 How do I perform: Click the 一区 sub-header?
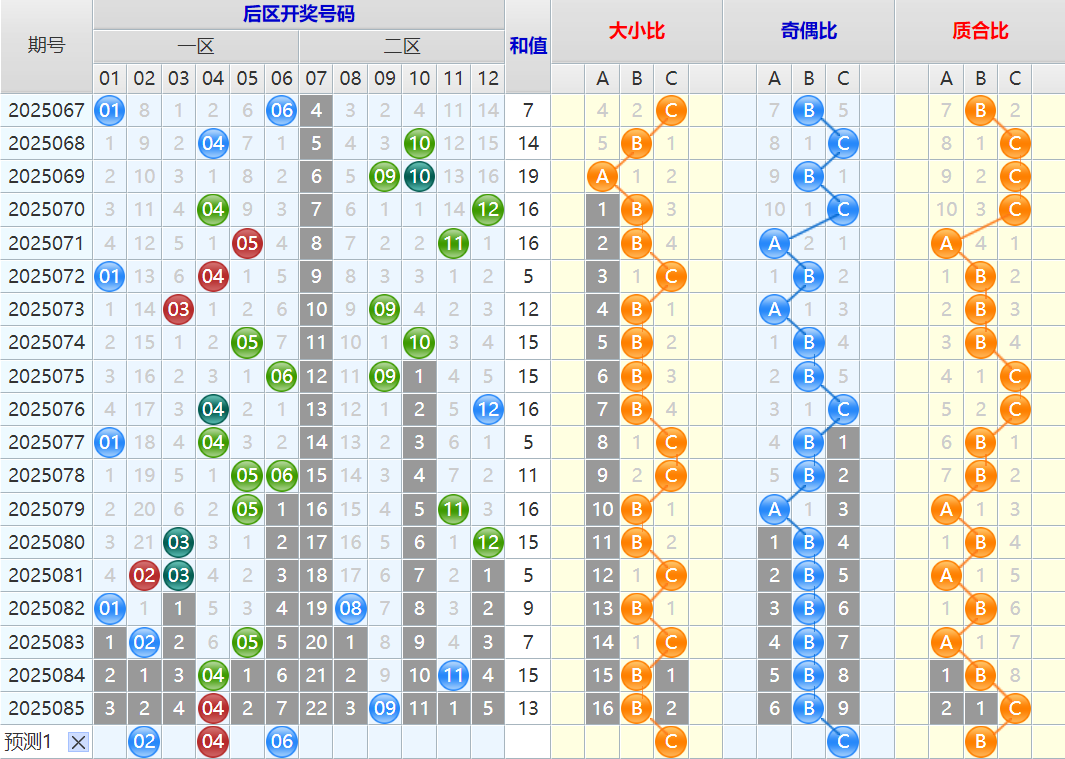(x=196, y=46)
